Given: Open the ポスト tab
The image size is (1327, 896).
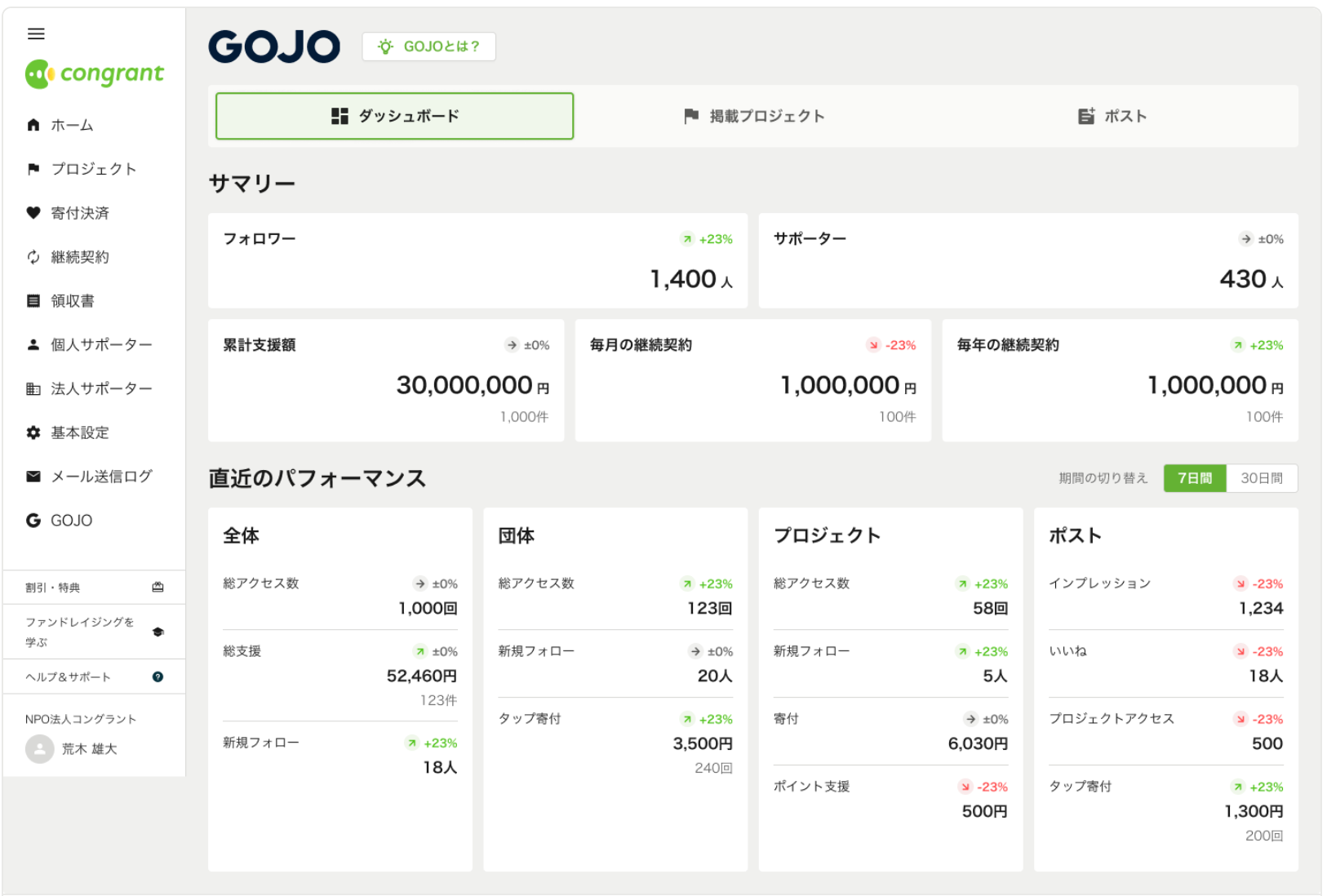Looking at the screenshot, I should coord(1112,116).
